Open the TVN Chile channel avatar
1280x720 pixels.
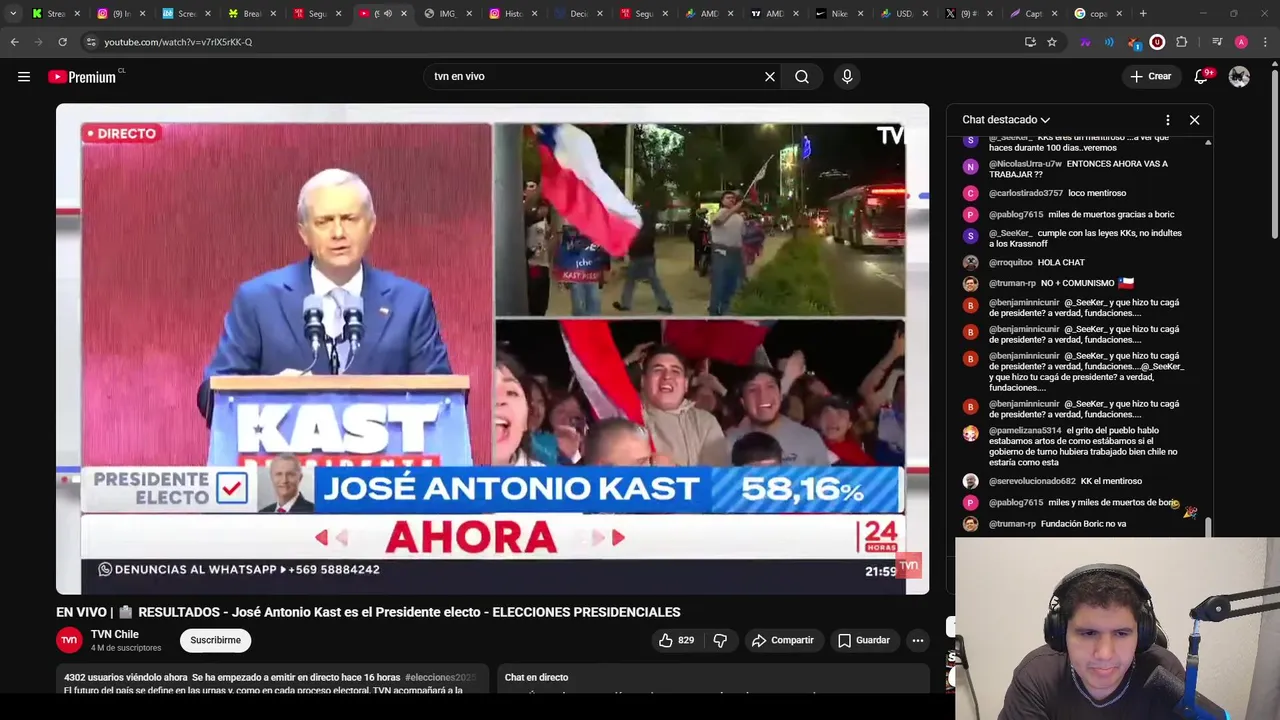(69, 640)
